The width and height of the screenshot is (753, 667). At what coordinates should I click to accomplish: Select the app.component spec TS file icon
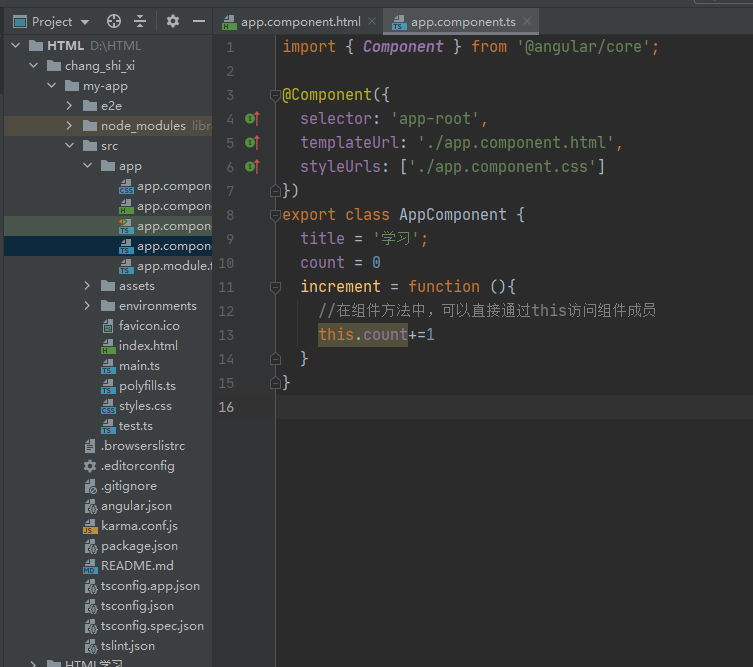coord(126,226)
